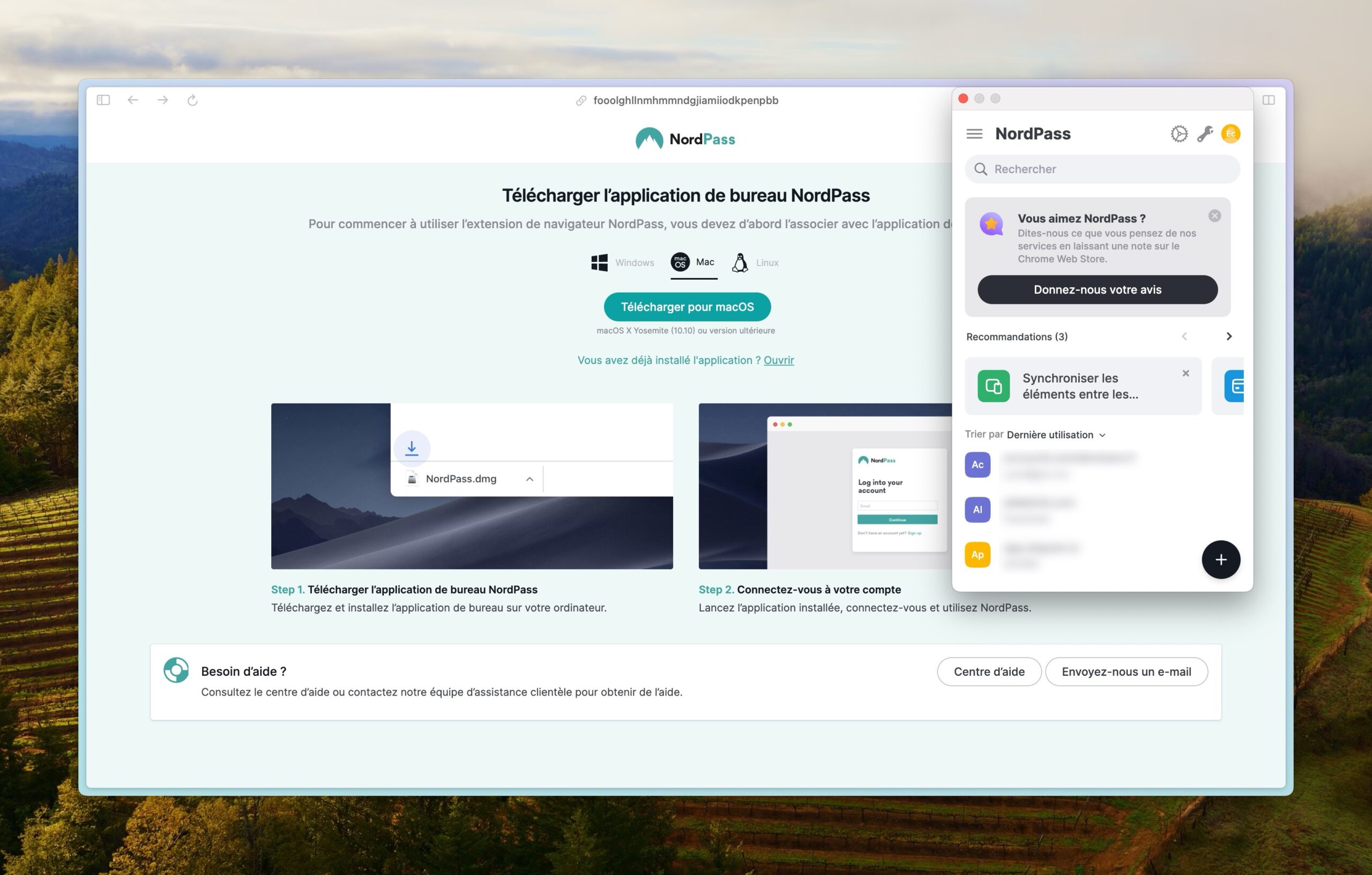
Task: Close the NordPass popup window
Action: tap(963, 99)
